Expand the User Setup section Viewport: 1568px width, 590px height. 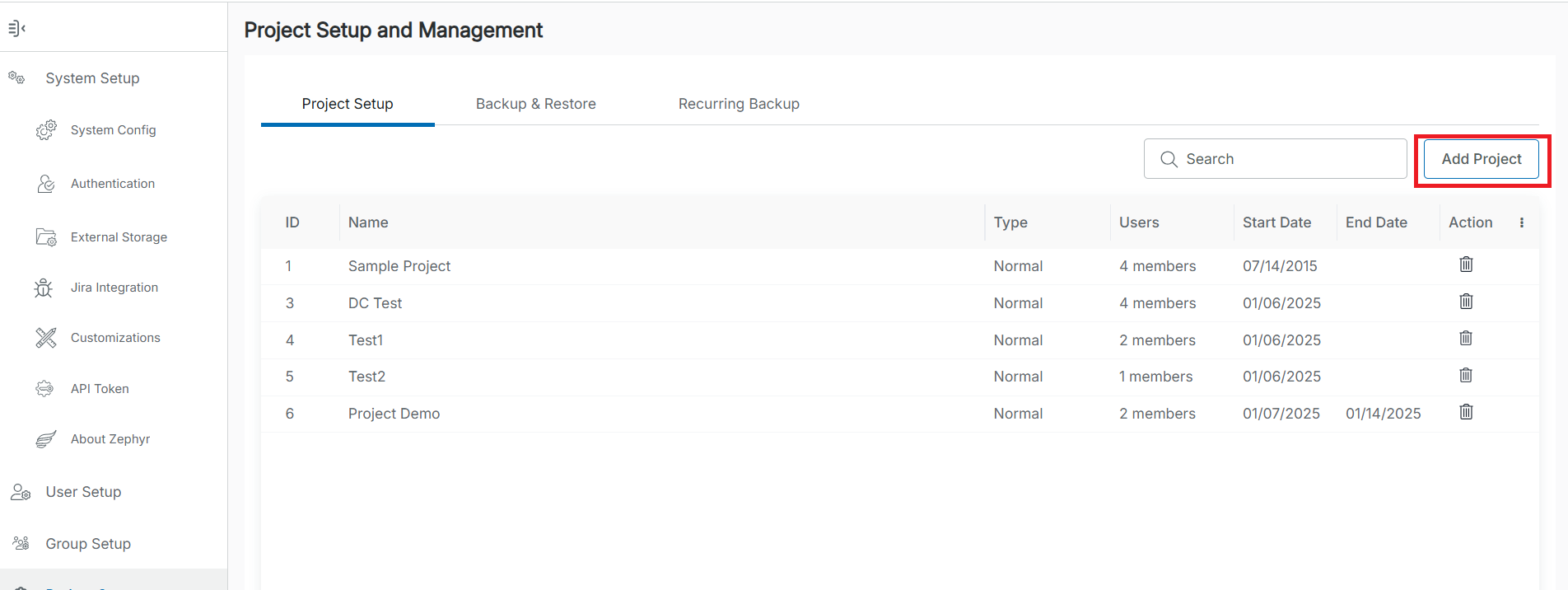[83, 492]
